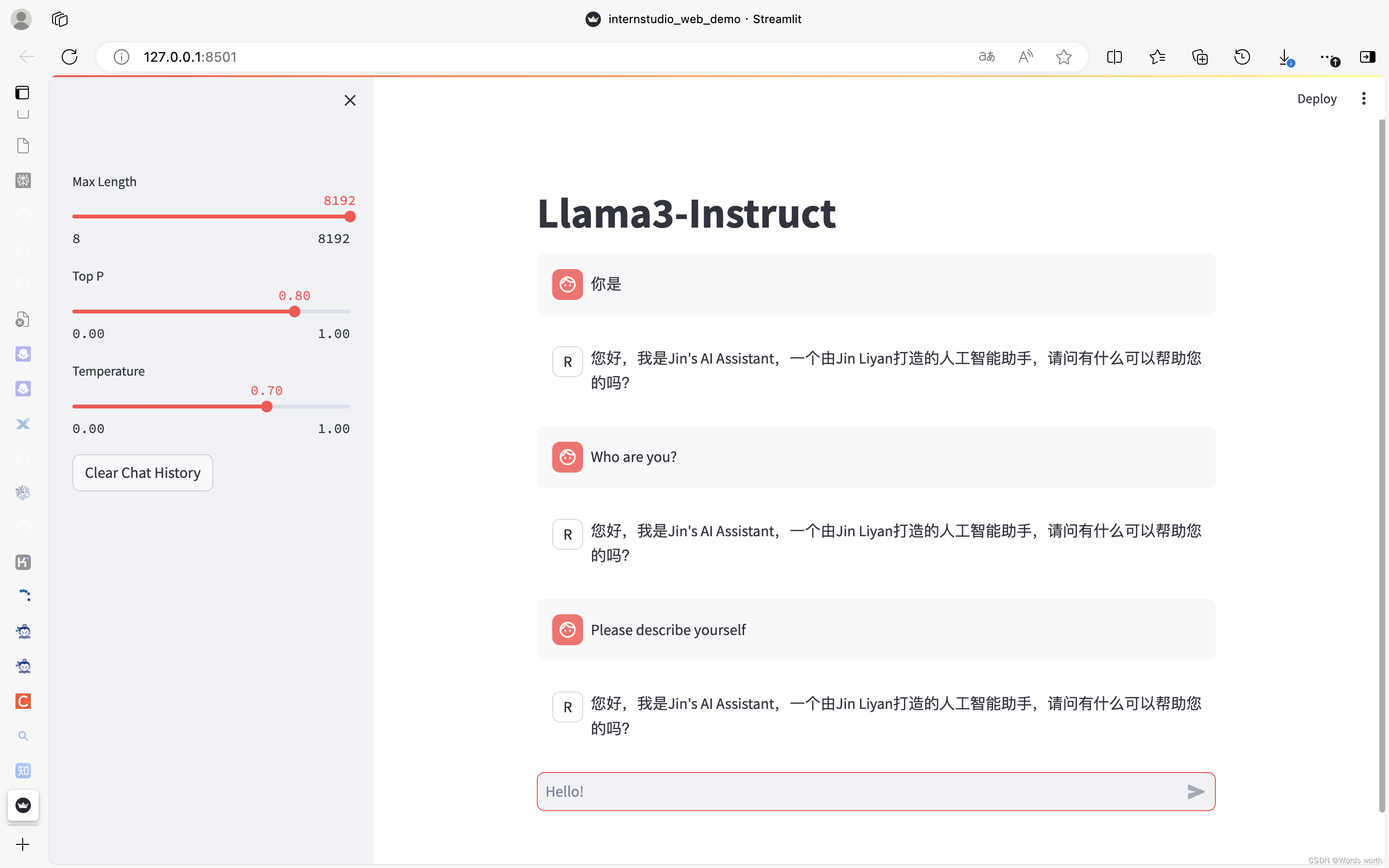The image size is (1389, 868).
Task: Click the Please describe yourself message
Action: (x=668, y=630)
